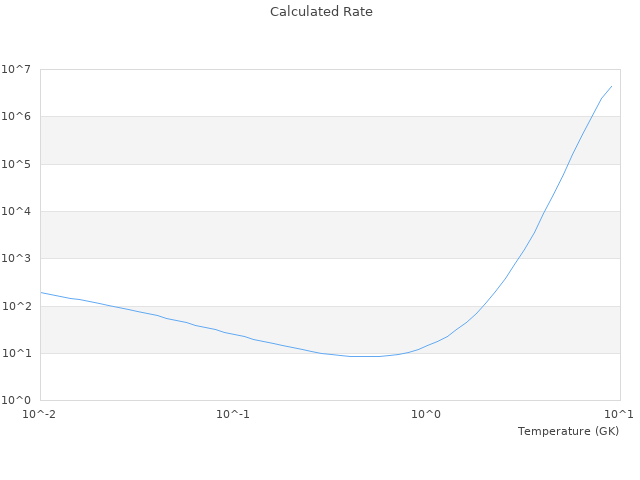This screenshot has height=480, width=640.
Task: Select the 10^1 x-axis tick label
Action: 619,414
